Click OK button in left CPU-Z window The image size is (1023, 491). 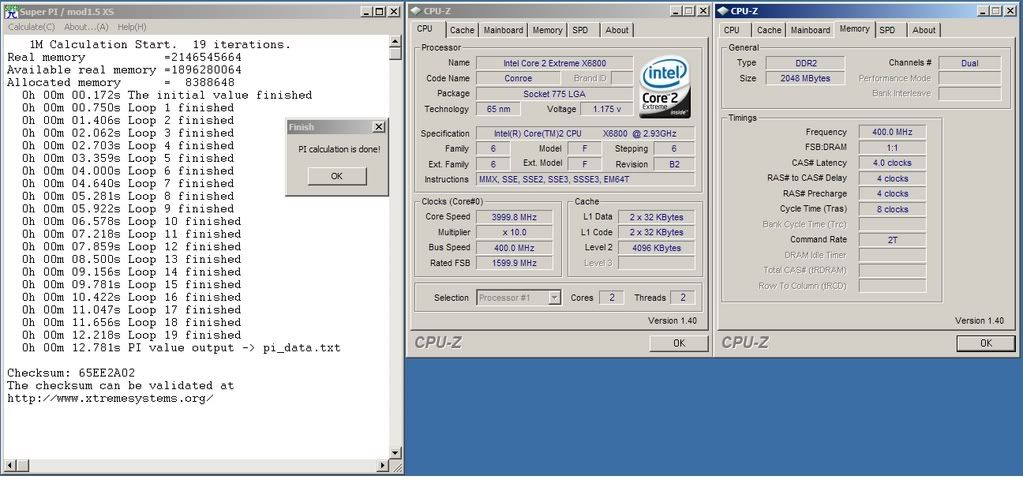679,343
